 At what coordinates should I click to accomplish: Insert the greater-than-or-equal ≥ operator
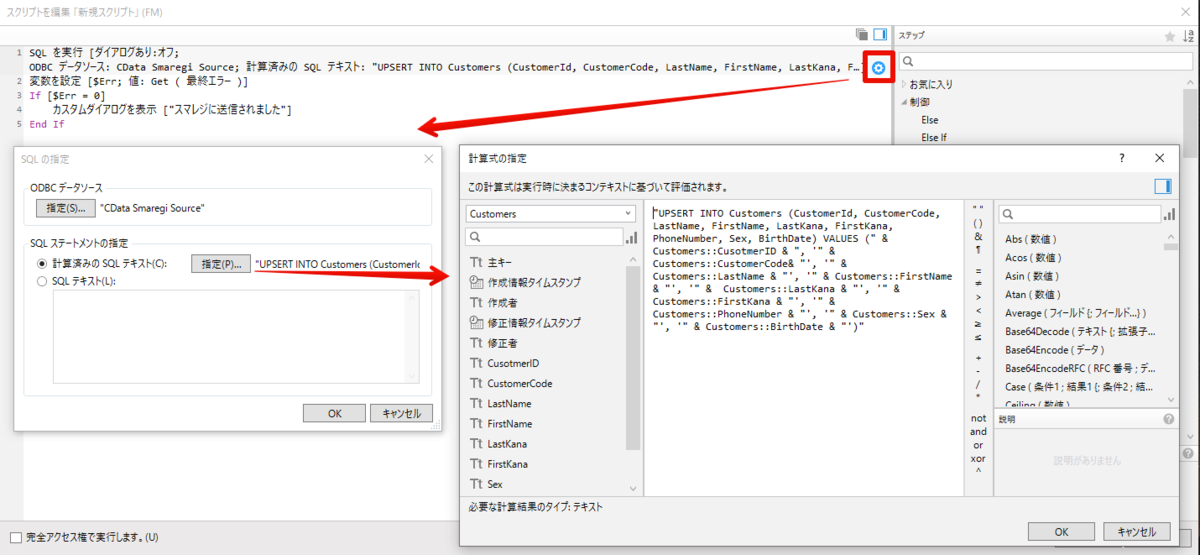978,324
